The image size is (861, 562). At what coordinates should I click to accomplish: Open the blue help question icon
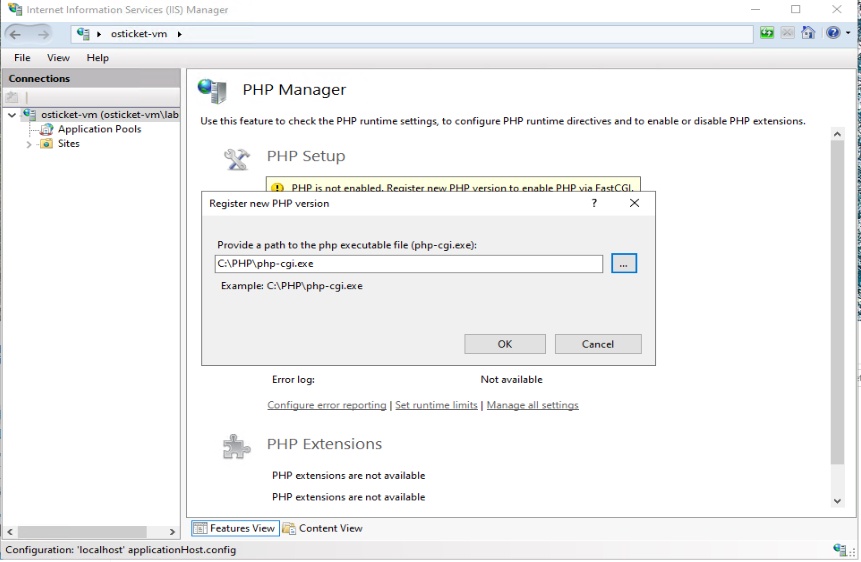tap(833, 33)
